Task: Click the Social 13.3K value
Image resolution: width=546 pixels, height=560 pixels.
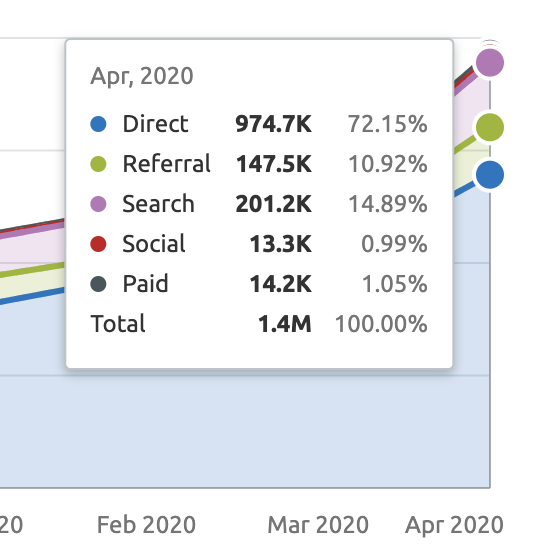Action: click(280, 244)
